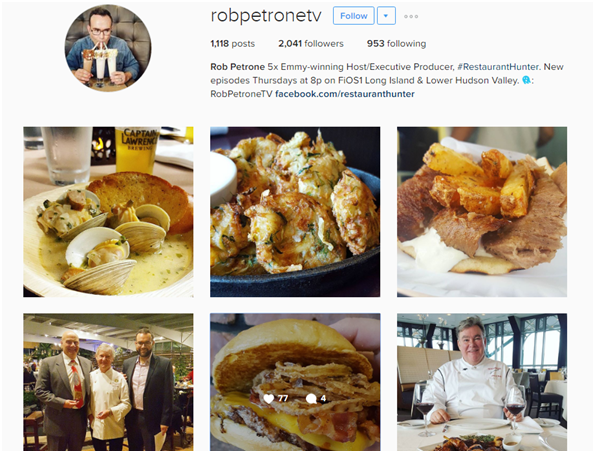Screen dimensions: 595x453
Task: Open the bacon cheeseburger photo
Action: 295,382
